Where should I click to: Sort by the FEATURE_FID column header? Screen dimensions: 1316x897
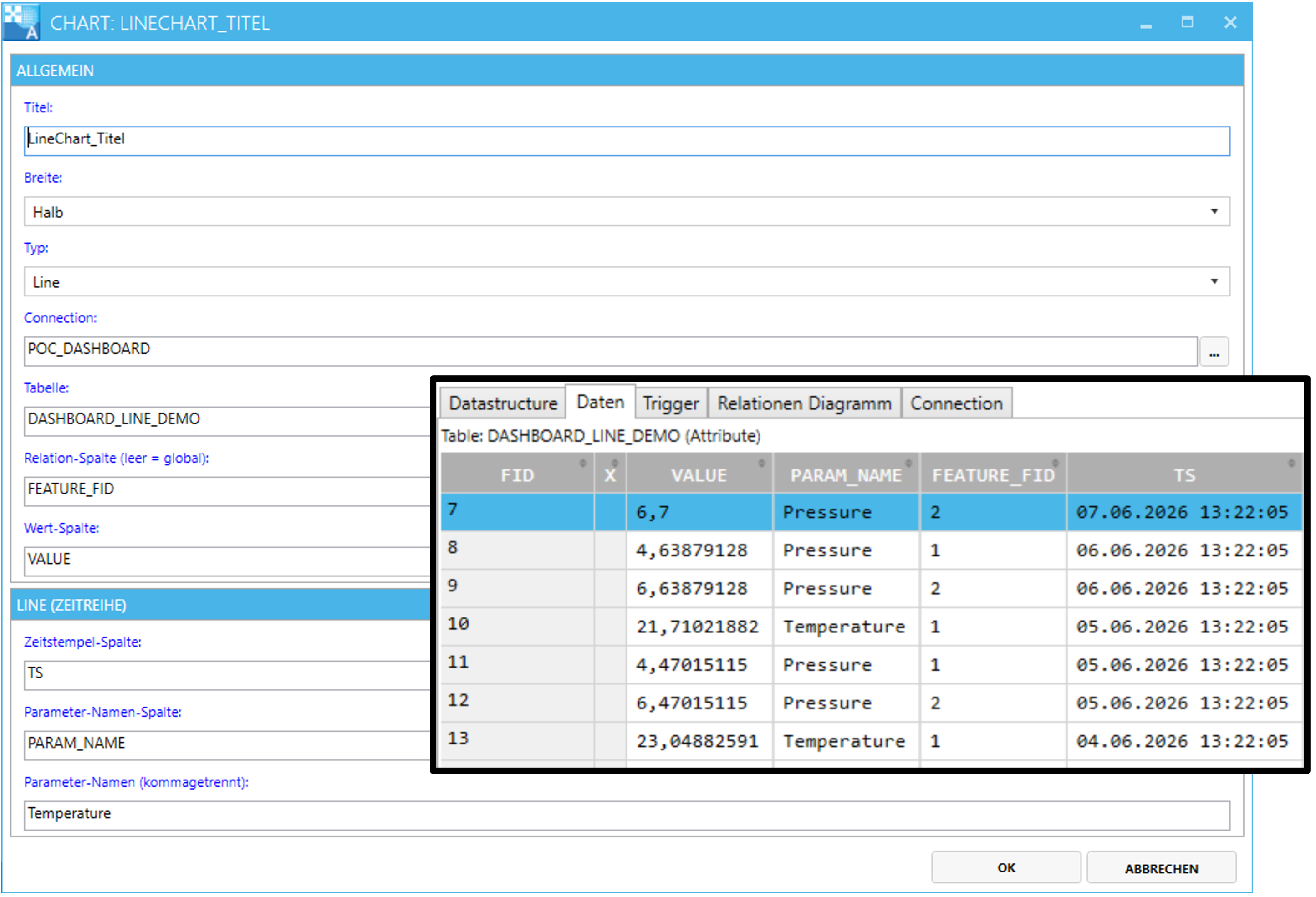click(x=993, y=474)
